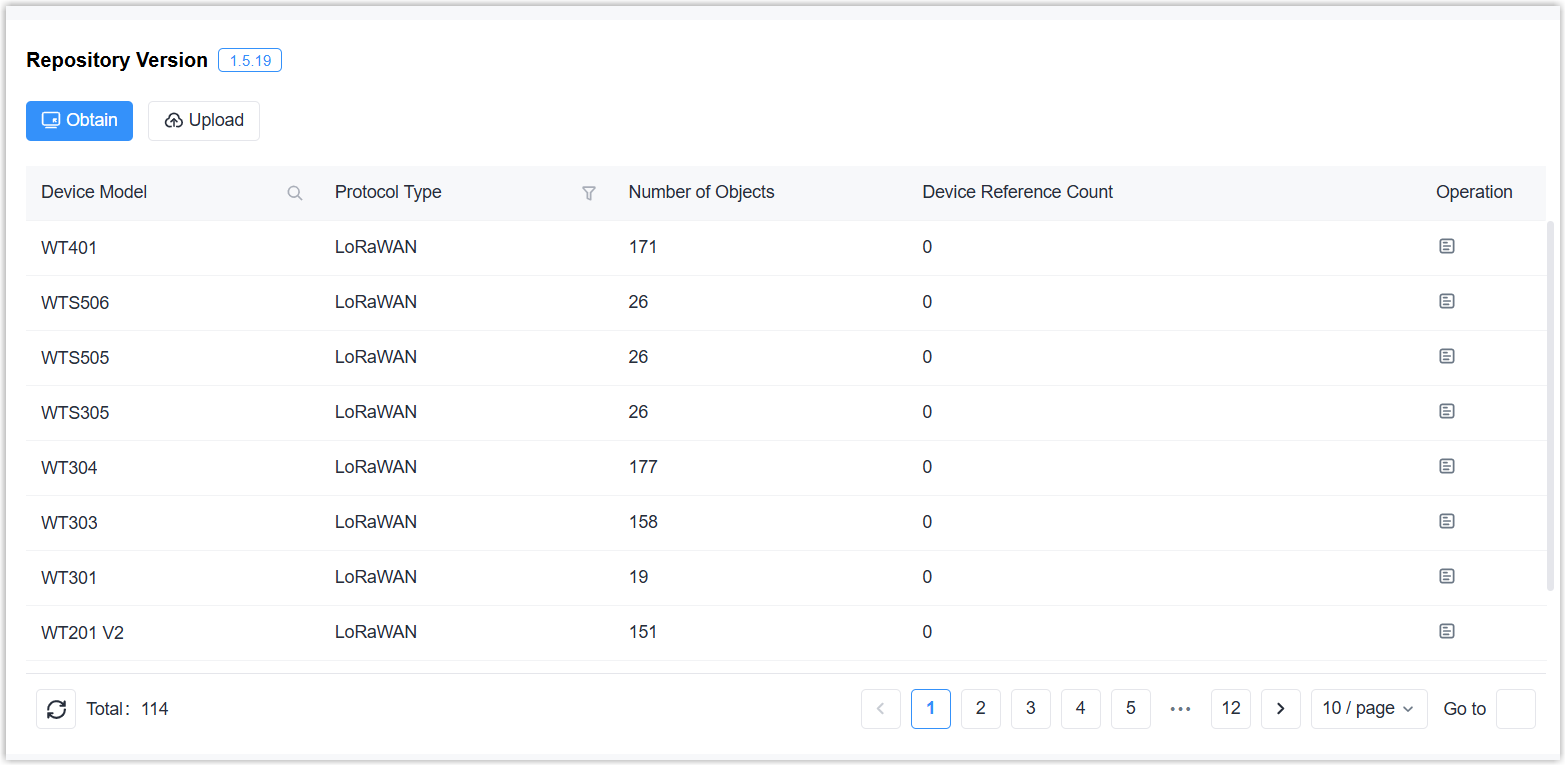
Task: Click the Go to page input field
Action: coord(1515,709)
